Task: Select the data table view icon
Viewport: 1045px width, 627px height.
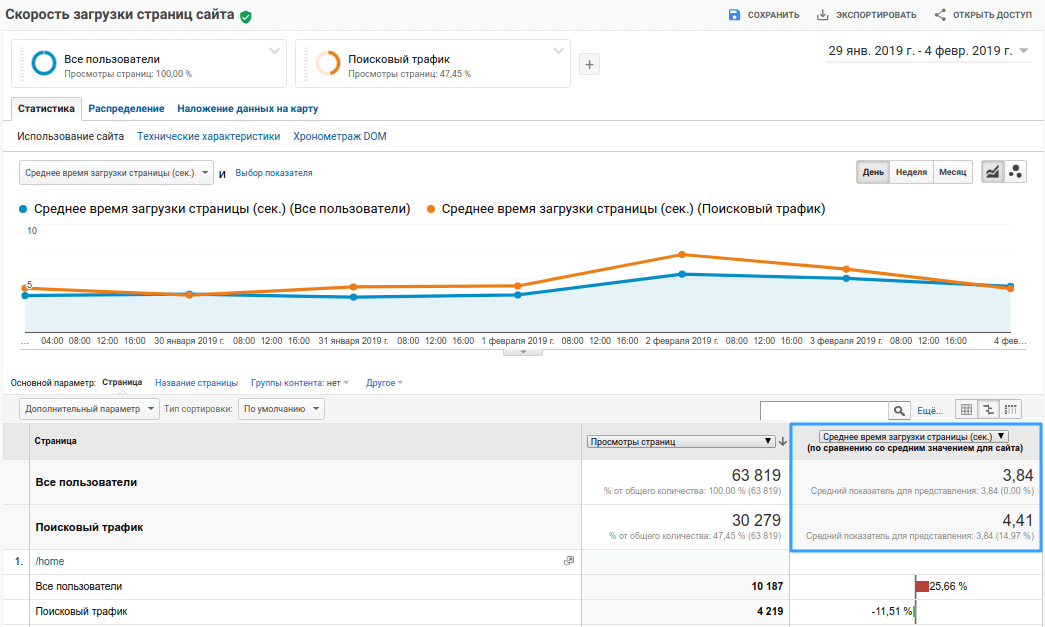Action: [966, 409]
